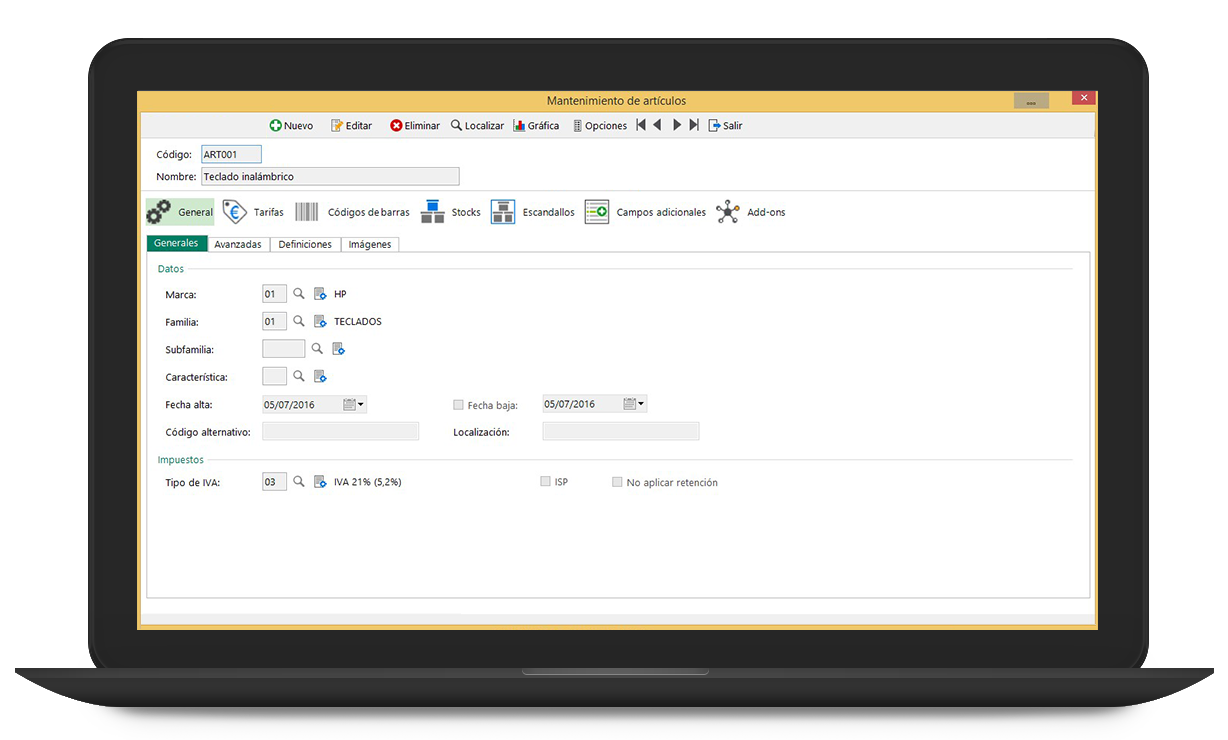This screenshot has width=1228, height=740.
Task: Go to the last record arrow
Action: point(694,125)
